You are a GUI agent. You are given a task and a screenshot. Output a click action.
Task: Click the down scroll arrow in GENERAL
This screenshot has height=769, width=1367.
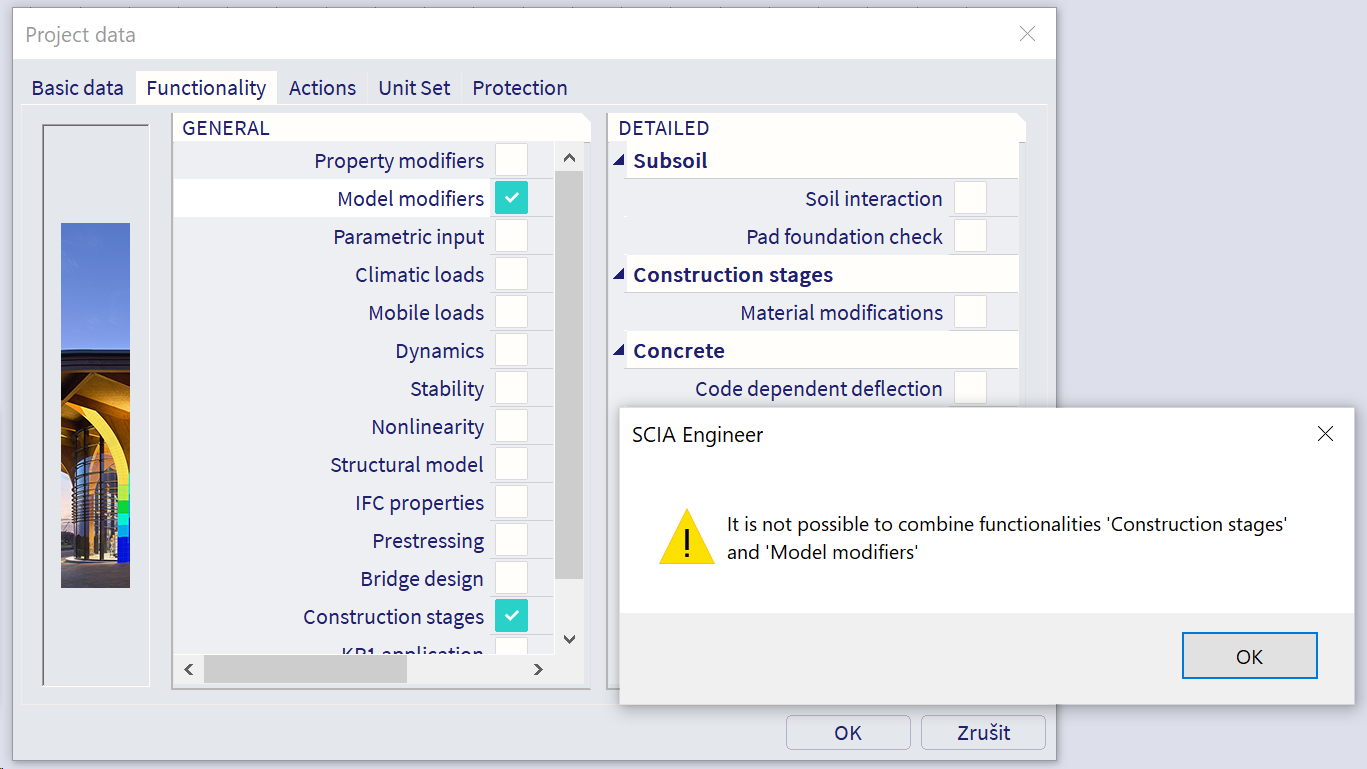[x=568, y=639]
